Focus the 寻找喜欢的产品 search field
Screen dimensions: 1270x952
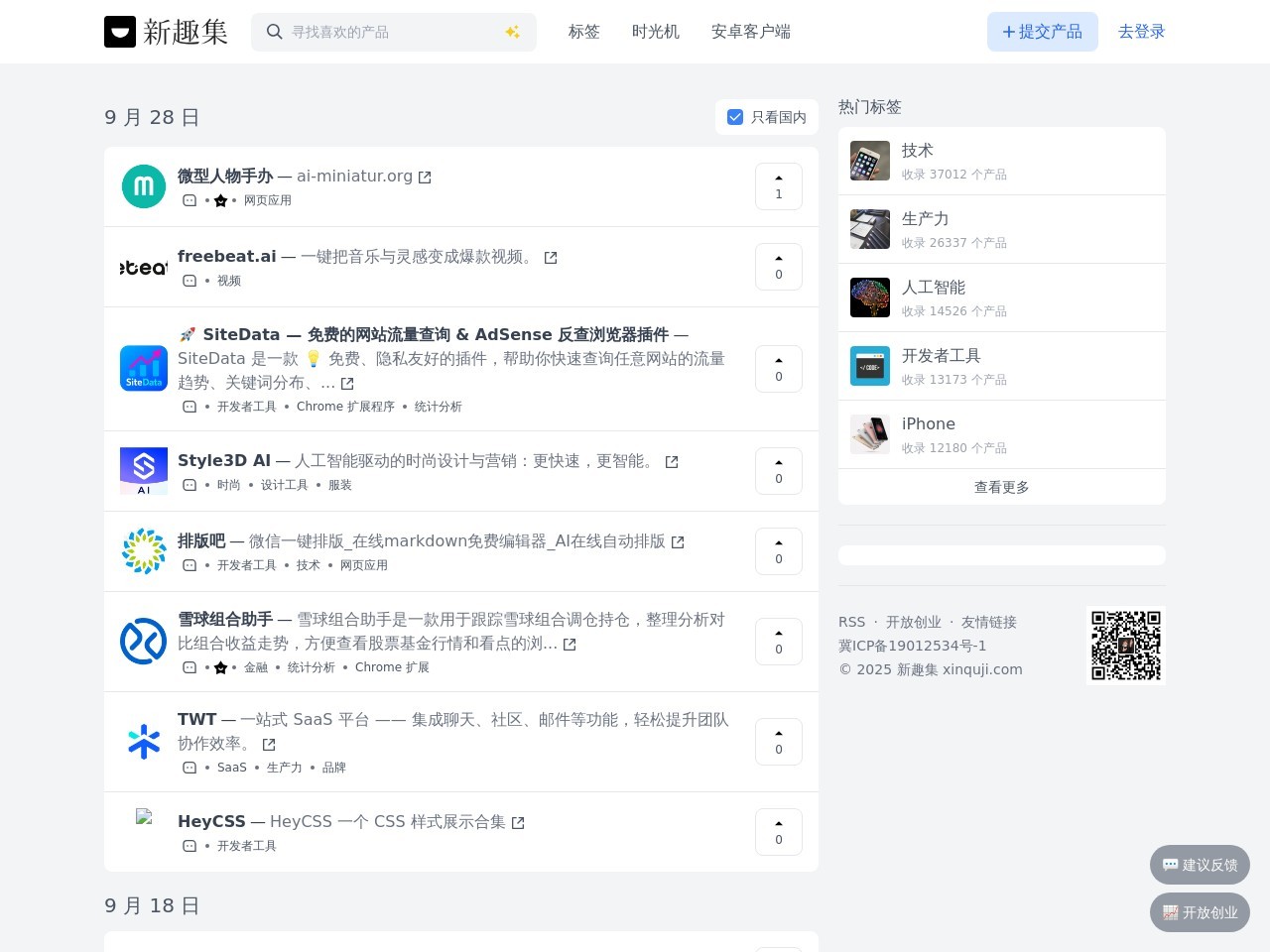pyautogui.click(x=392, y=32)
